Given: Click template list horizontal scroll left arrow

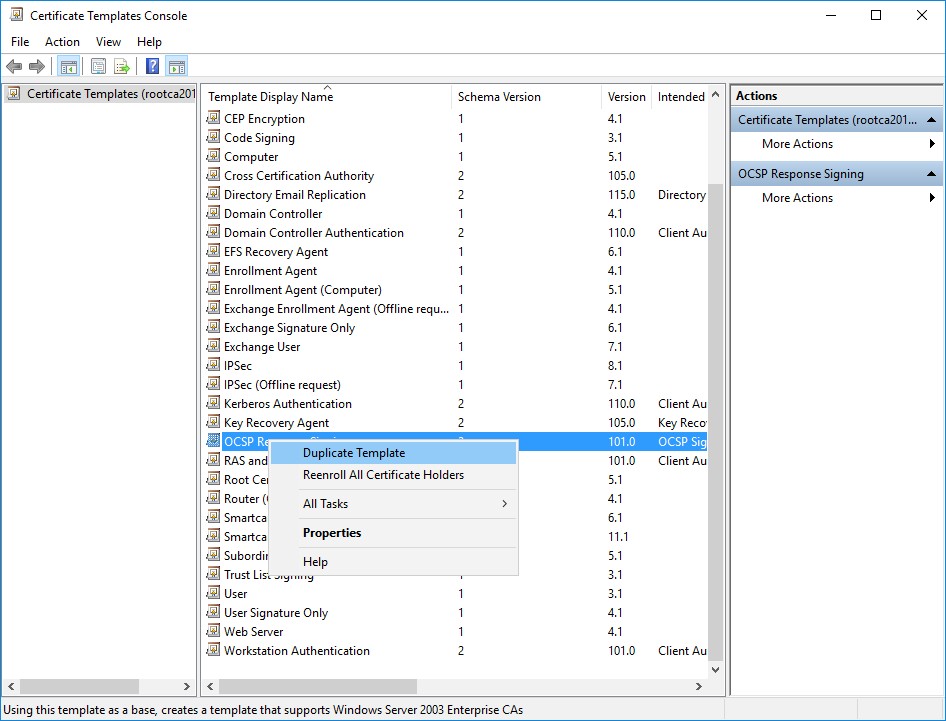Looking at the screenshot, I should coord(210,687).
